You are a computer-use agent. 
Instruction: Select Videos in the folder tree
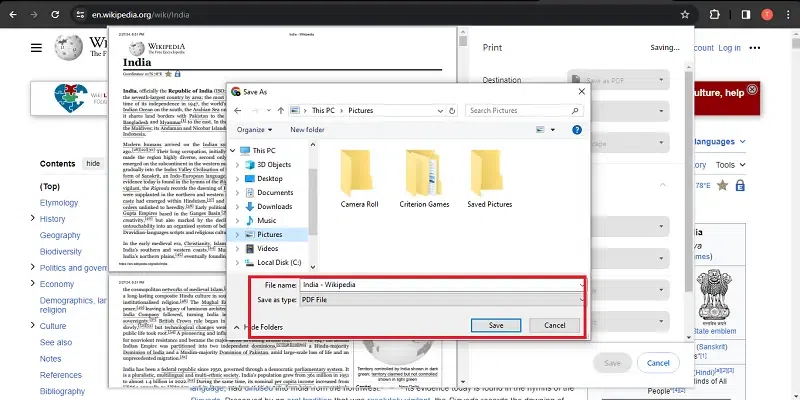(x=267, y=248)
